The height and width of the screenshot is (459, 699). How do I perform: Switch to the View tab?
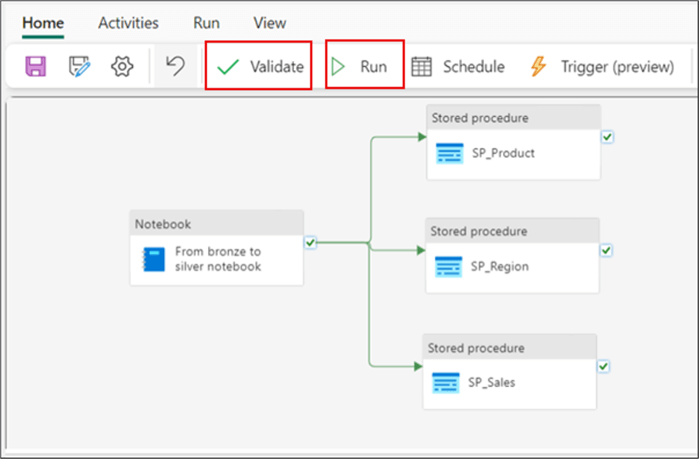[x=269, y=22]
